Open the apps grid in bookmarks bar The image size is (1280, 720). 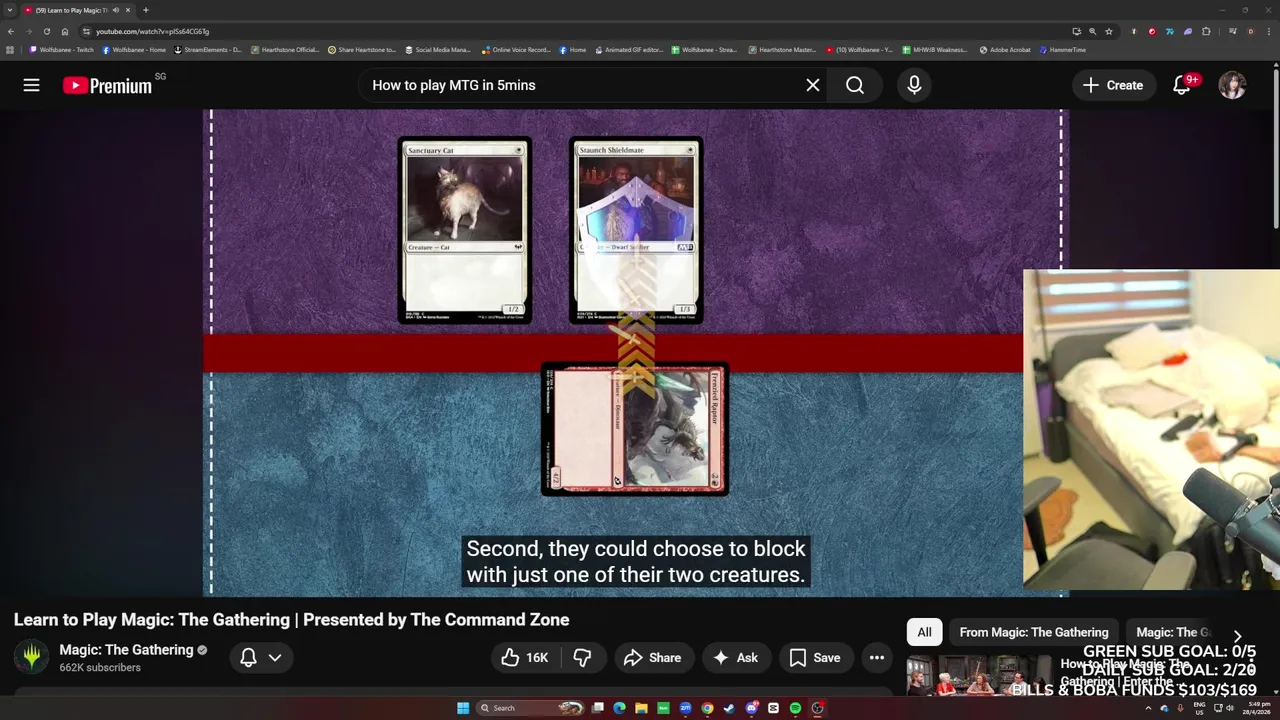pos(10,49)
